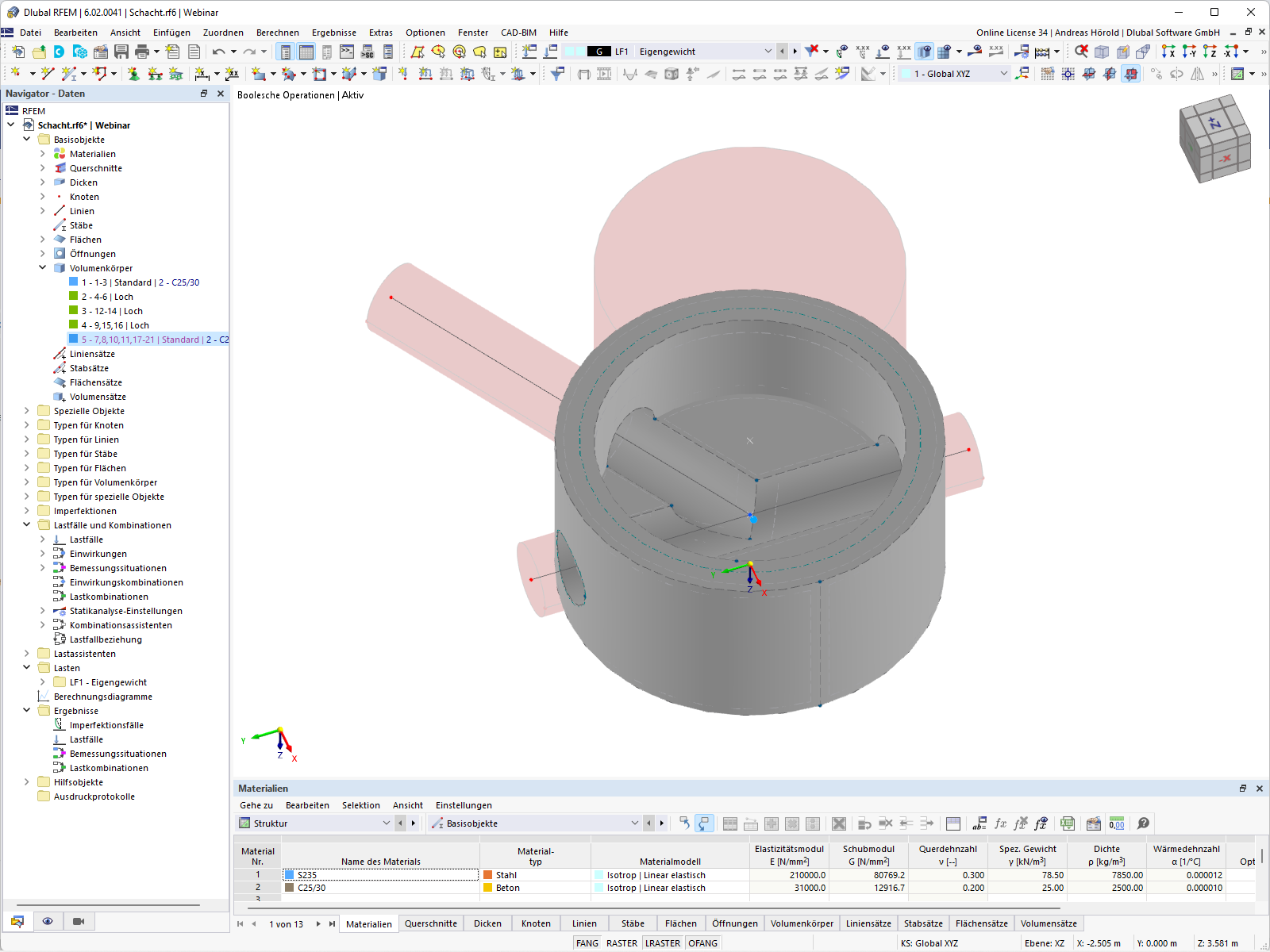Open the CAD-BIM menu

pyautogui.click(x=518, y=33)
